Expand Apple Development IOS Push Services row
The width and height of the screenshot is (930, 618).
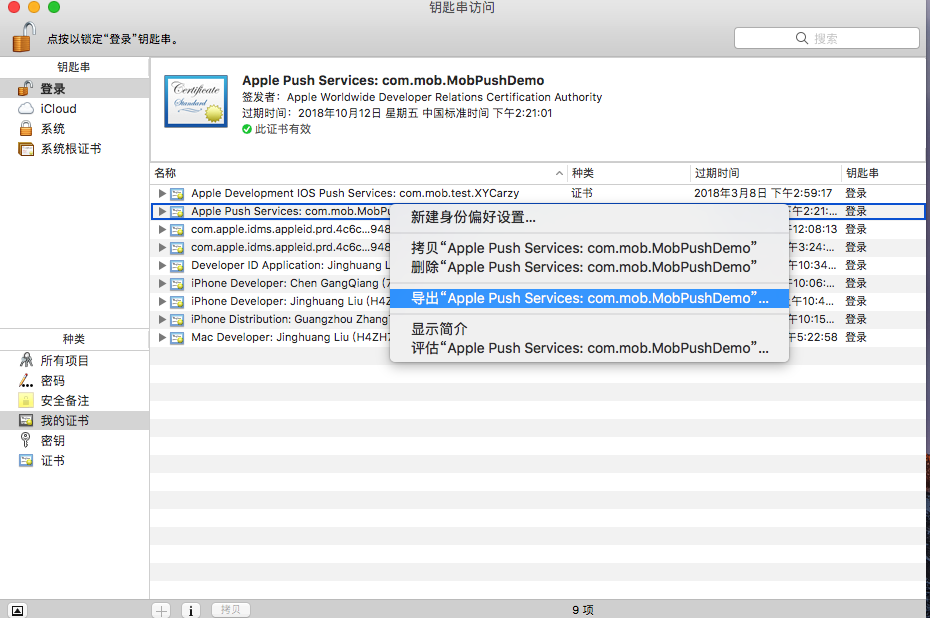pos(162,193)
